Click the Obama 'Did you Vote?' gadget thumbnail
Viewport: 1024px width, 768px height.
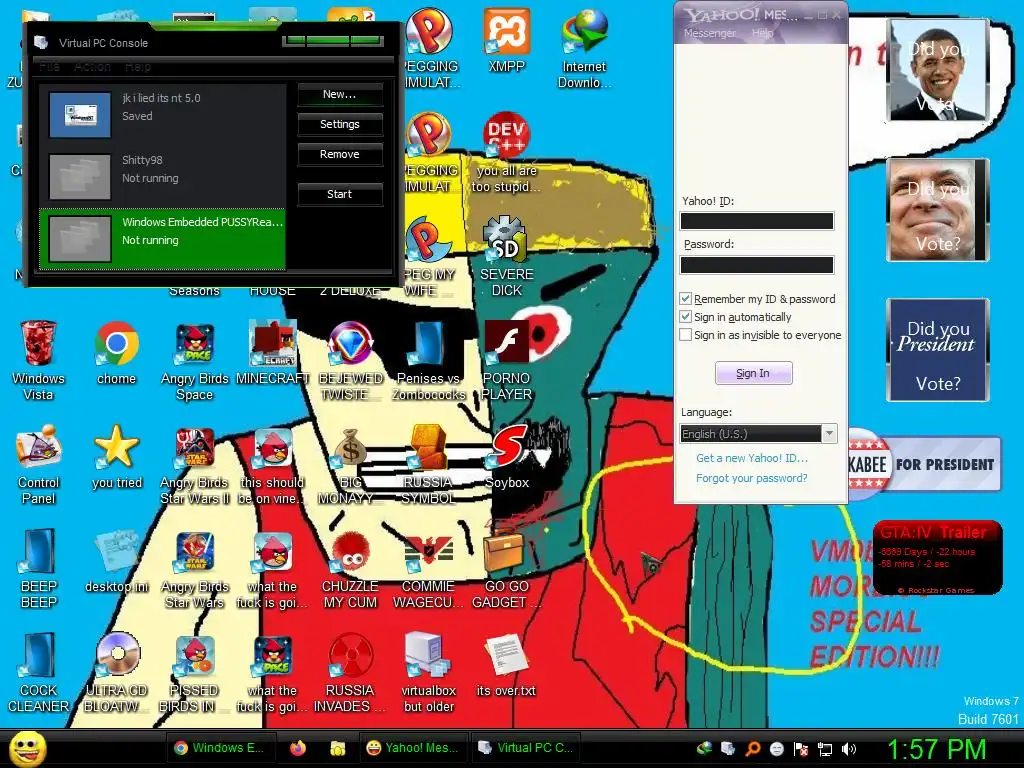[938, 70]
